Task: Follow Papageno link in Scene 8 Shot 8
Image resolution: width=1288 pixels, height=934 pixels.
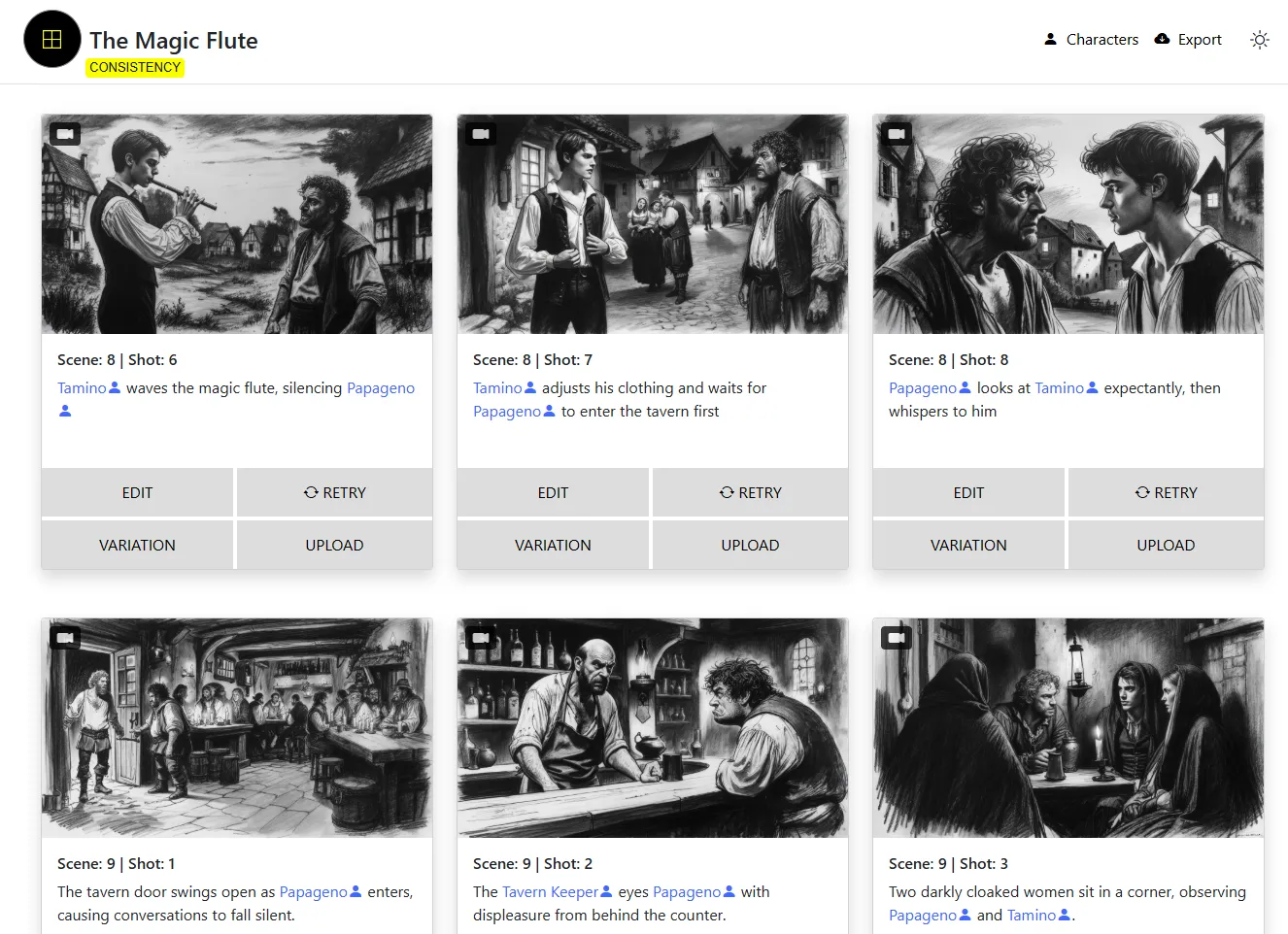Action: coord(922,388)
